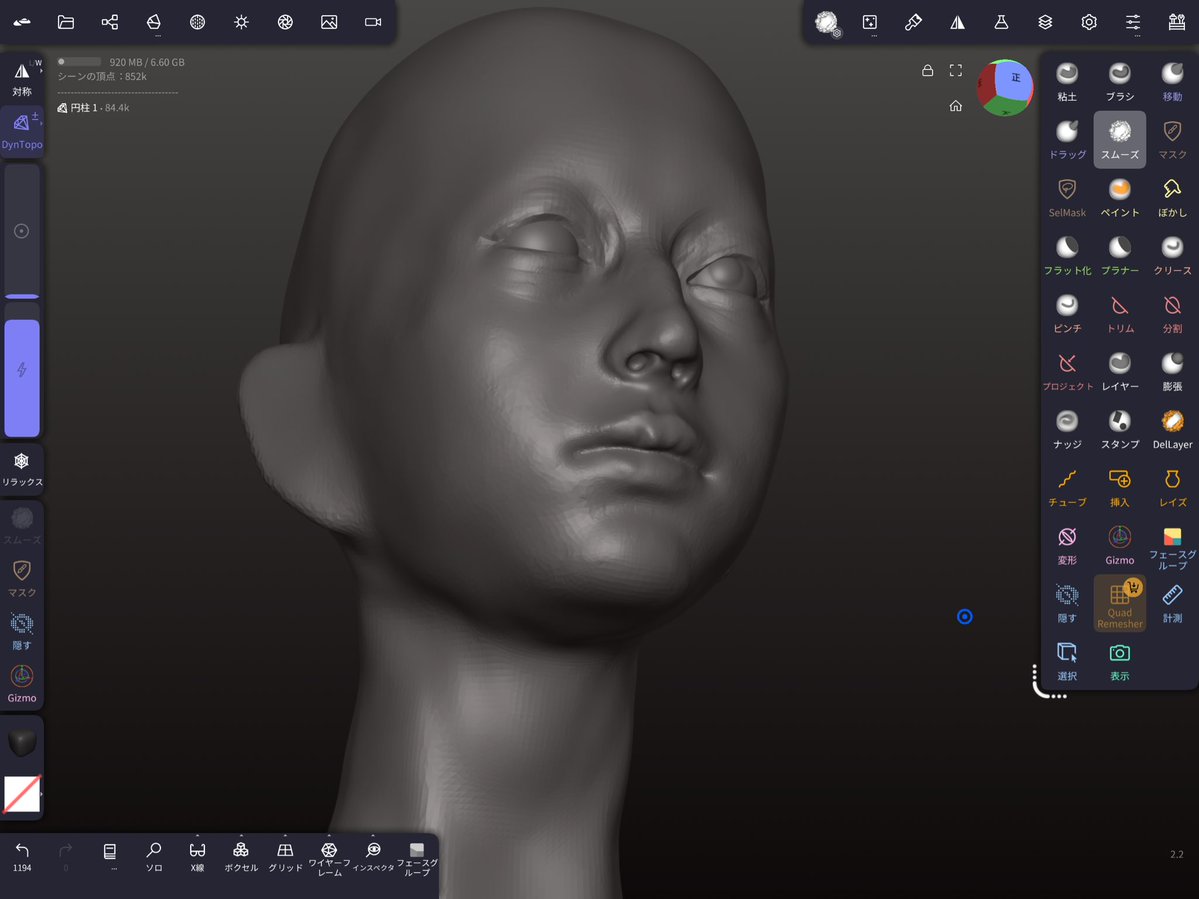Click the リラックス (Relax) button
This screenshot has height=899, width=1199.
point(22,469)
